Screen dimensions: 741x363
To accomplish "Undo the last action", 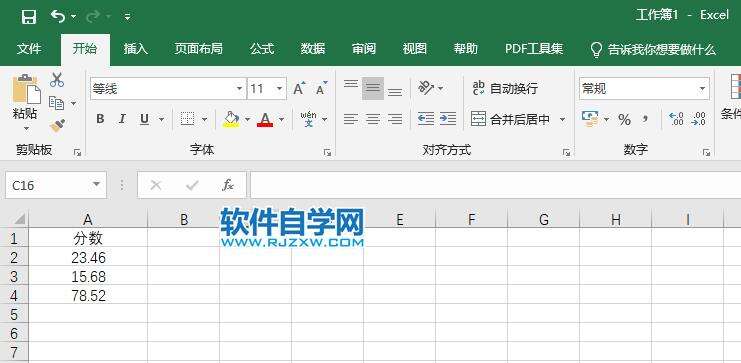I will (58, 17).
